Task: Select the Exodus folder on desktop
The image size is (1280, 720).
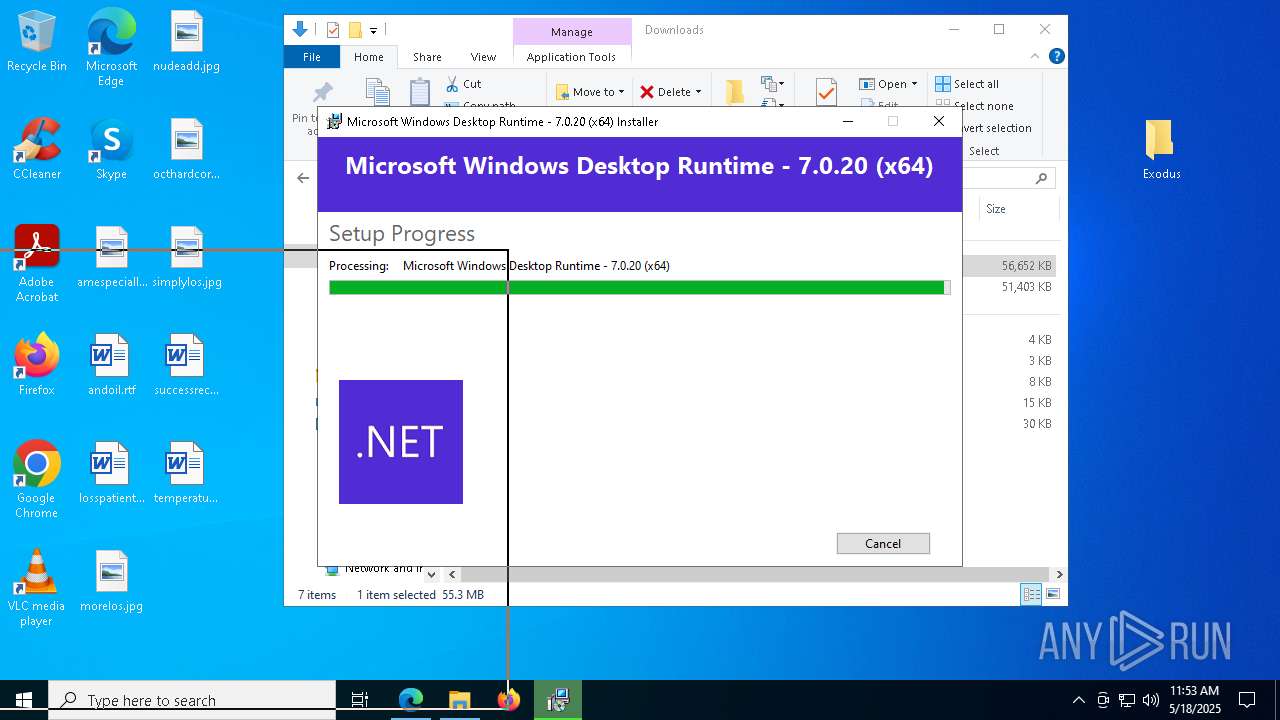Action: tap(1161, 149)
